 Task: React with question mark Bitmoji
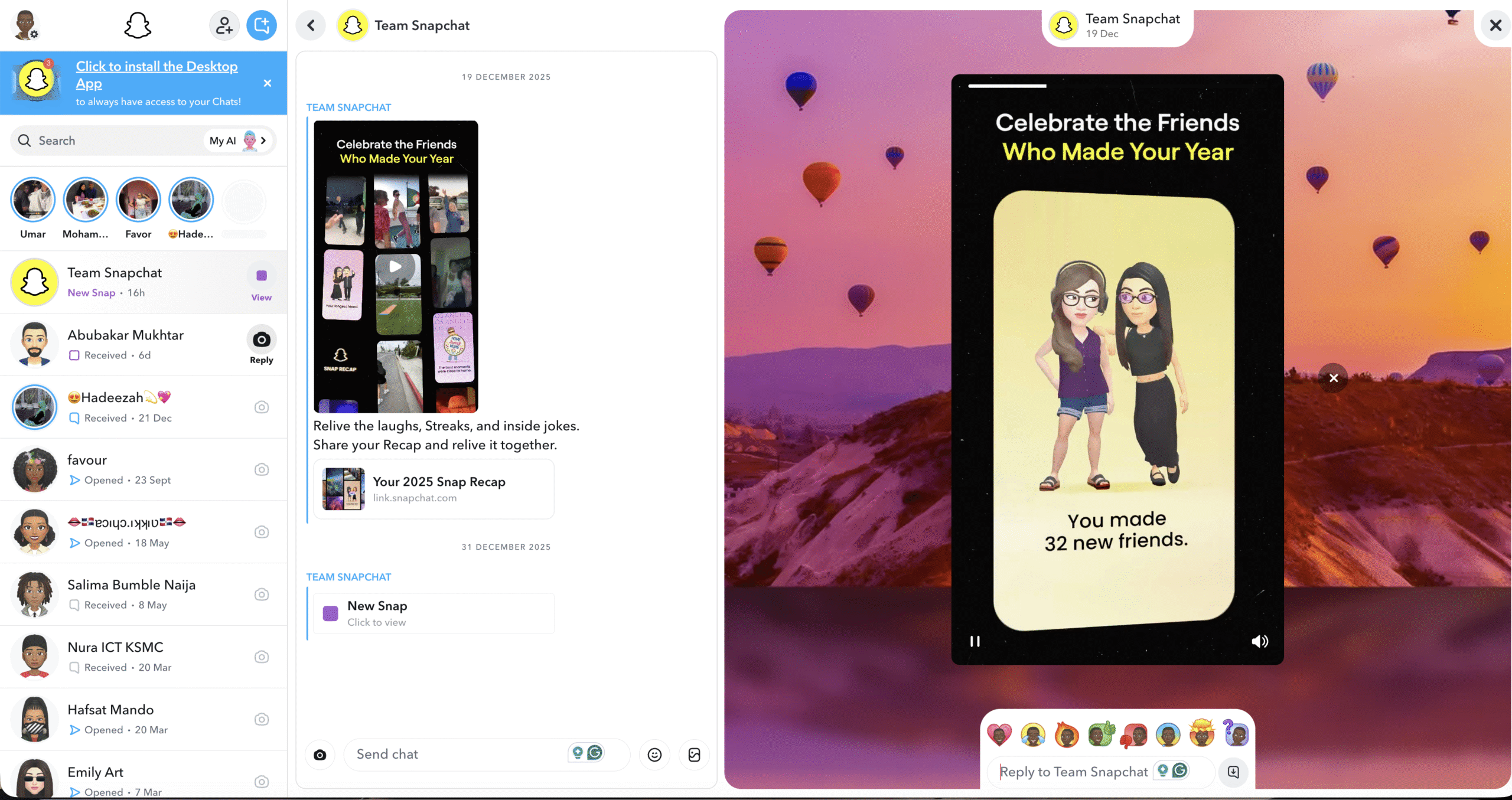(1236, 733)
